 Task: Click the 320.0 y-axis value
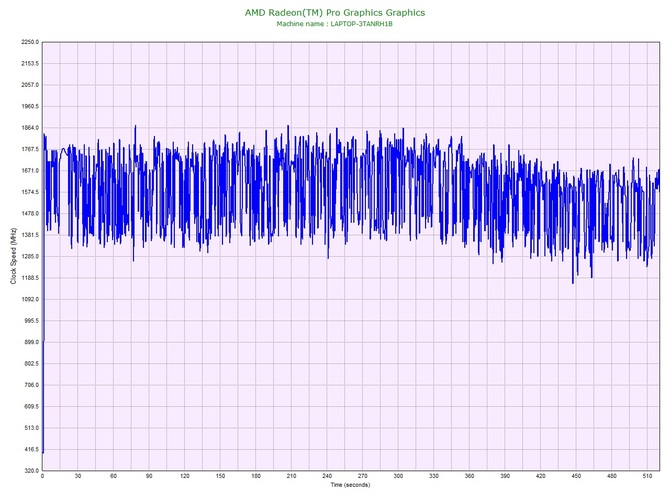pyautogui.click(x=31, y=471)
